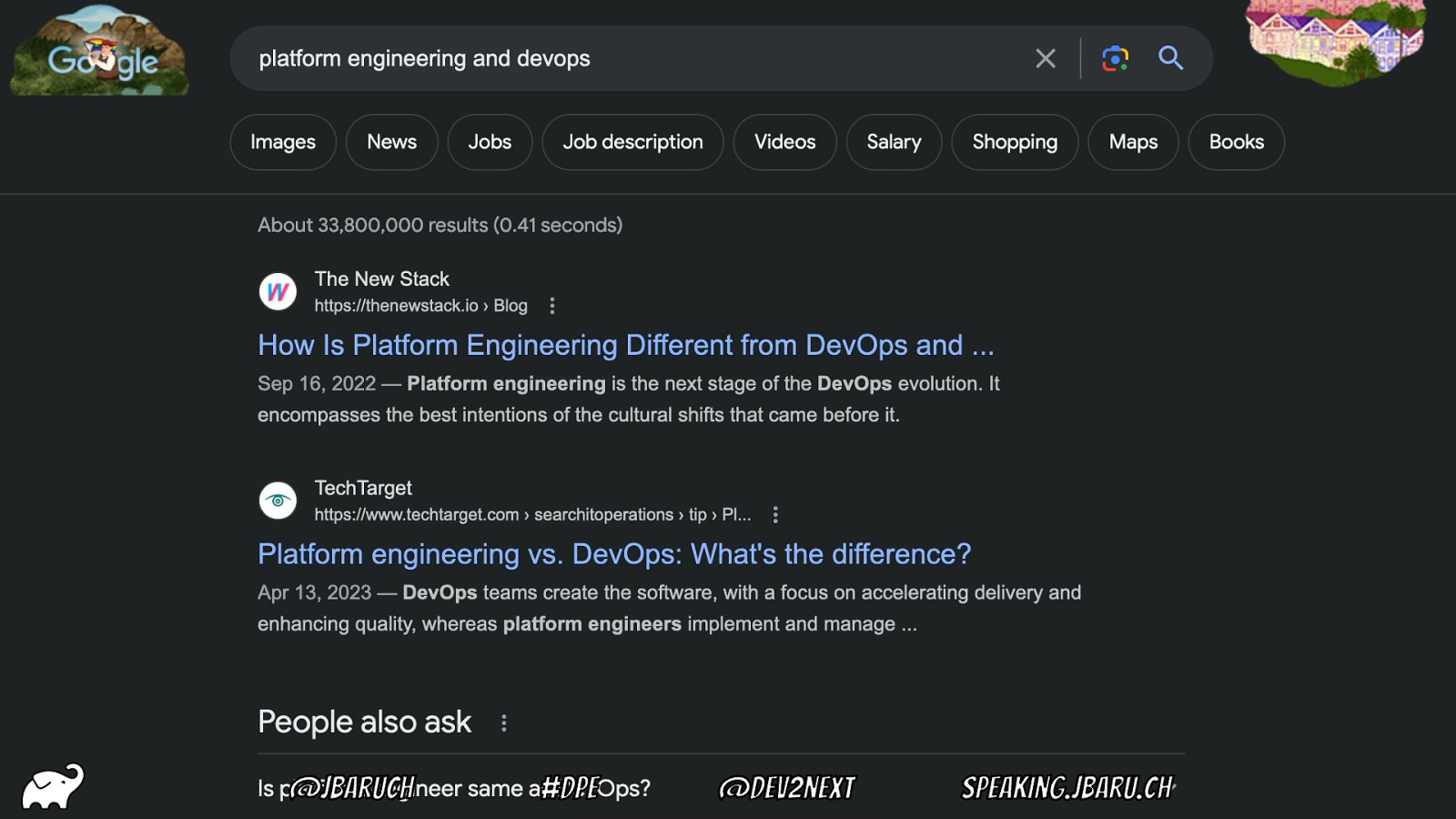Click the magnifying glass search button
Viewport: 1456px width, 819px height.
(1170, 59)
